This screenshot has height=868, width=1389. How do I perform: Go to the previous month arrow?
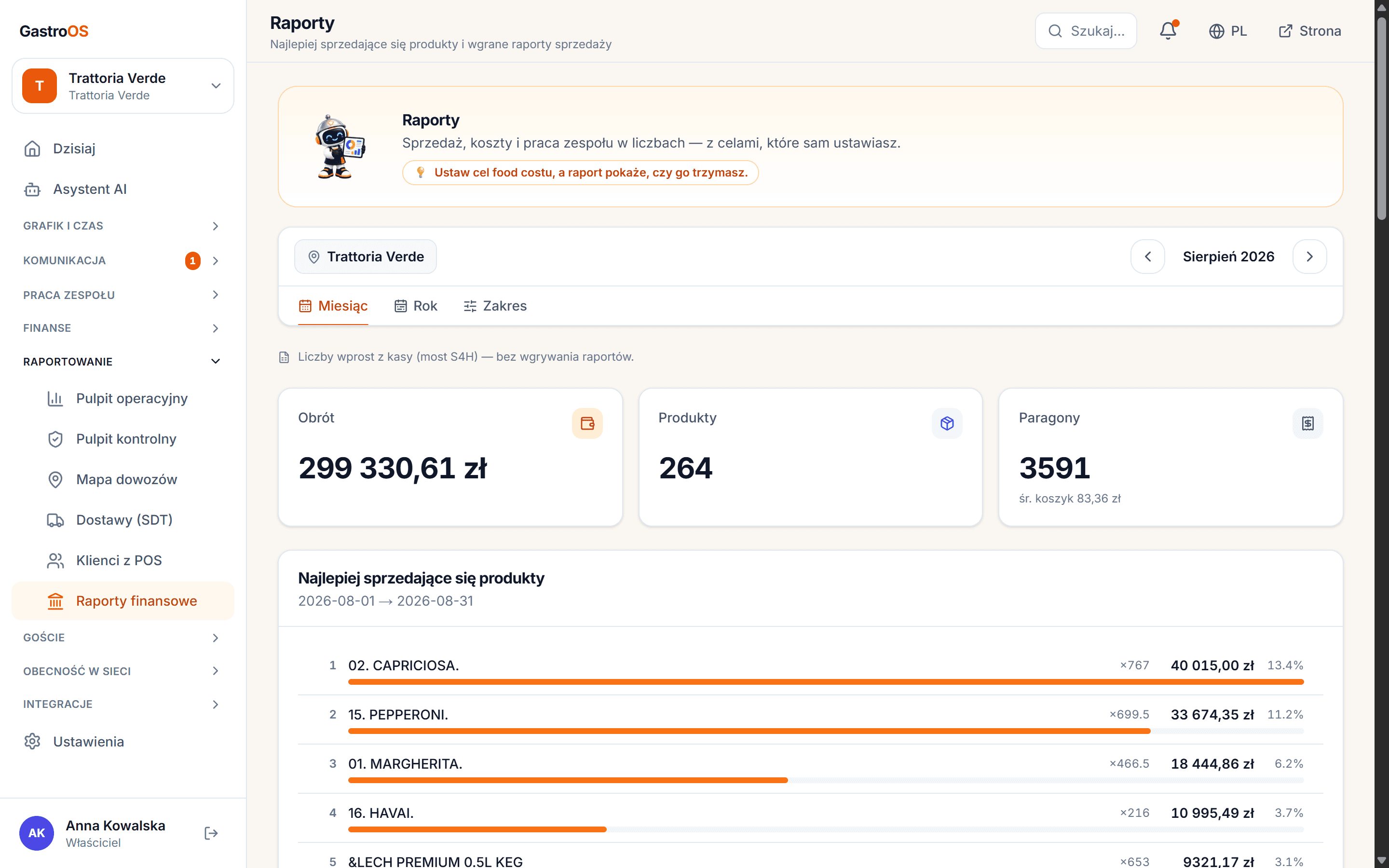[1147, 257]
